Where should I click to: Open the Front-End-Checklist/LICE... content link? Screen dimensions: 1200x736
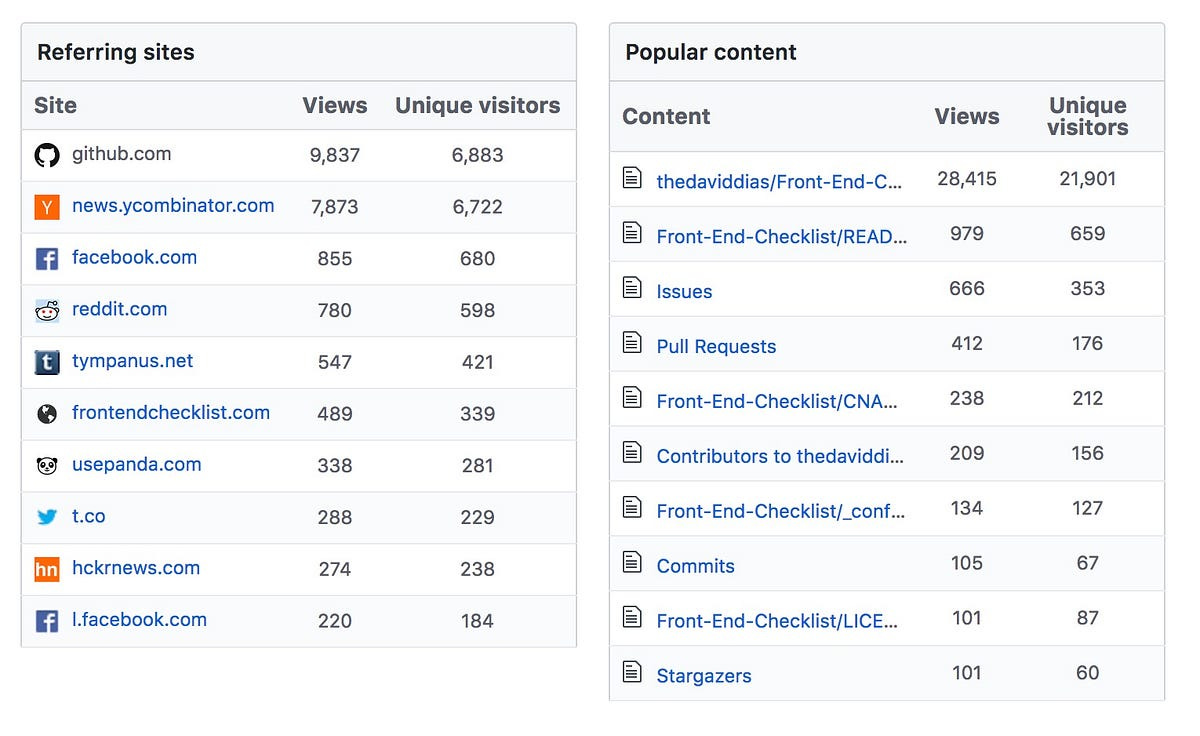[777, 621]
